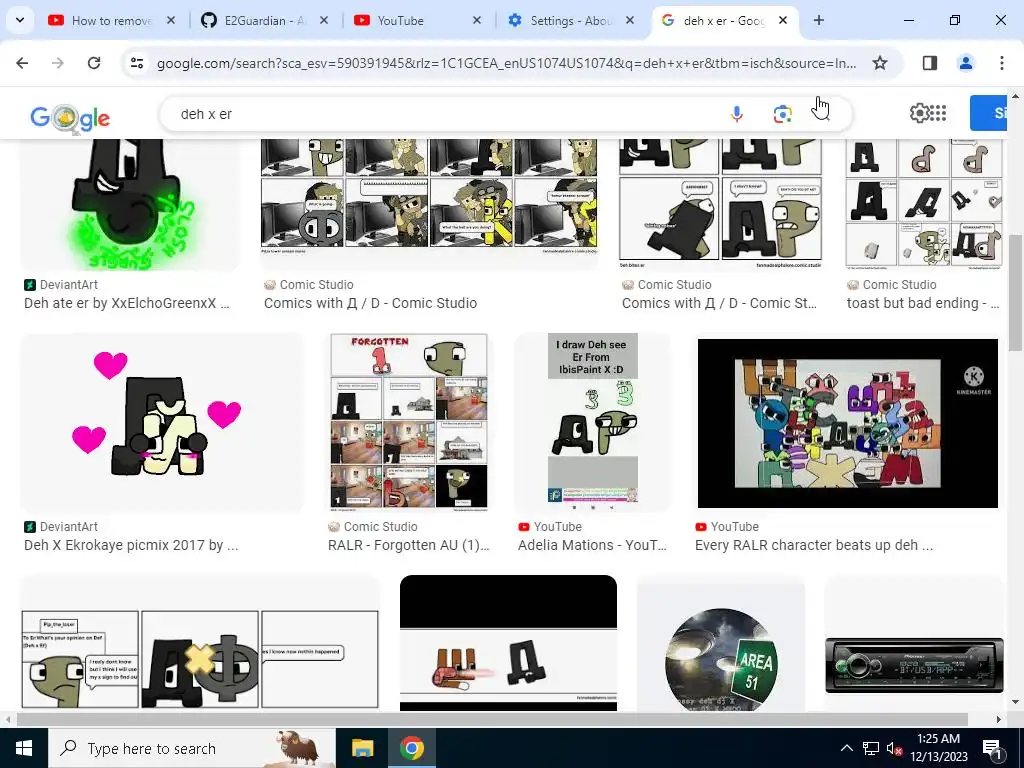Click the Google logo to go home
Viewport: 1024px width, 768px height.
70,118
